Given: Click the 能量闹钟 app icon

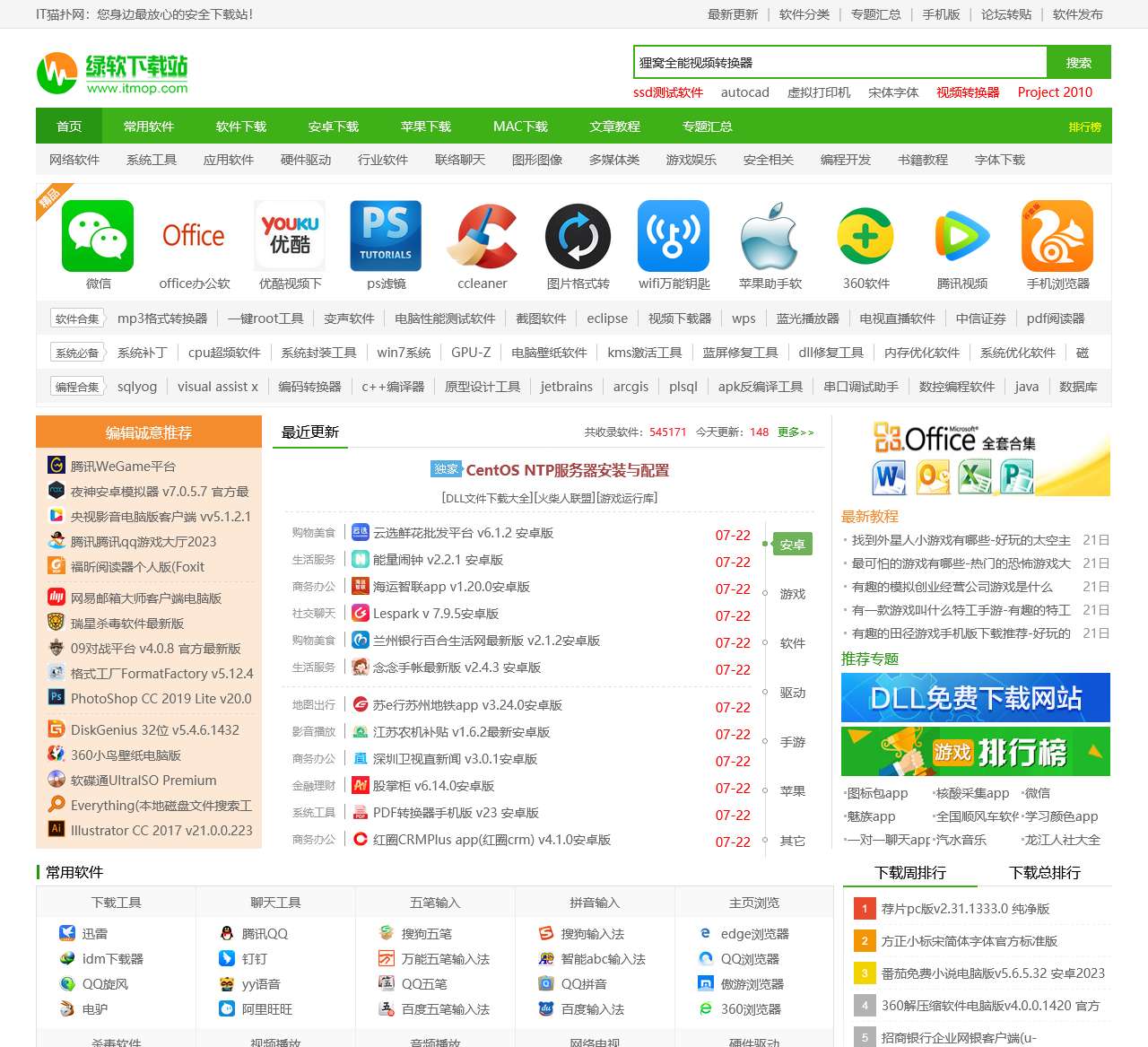Looking at the screenshot, I should point(361,559).
